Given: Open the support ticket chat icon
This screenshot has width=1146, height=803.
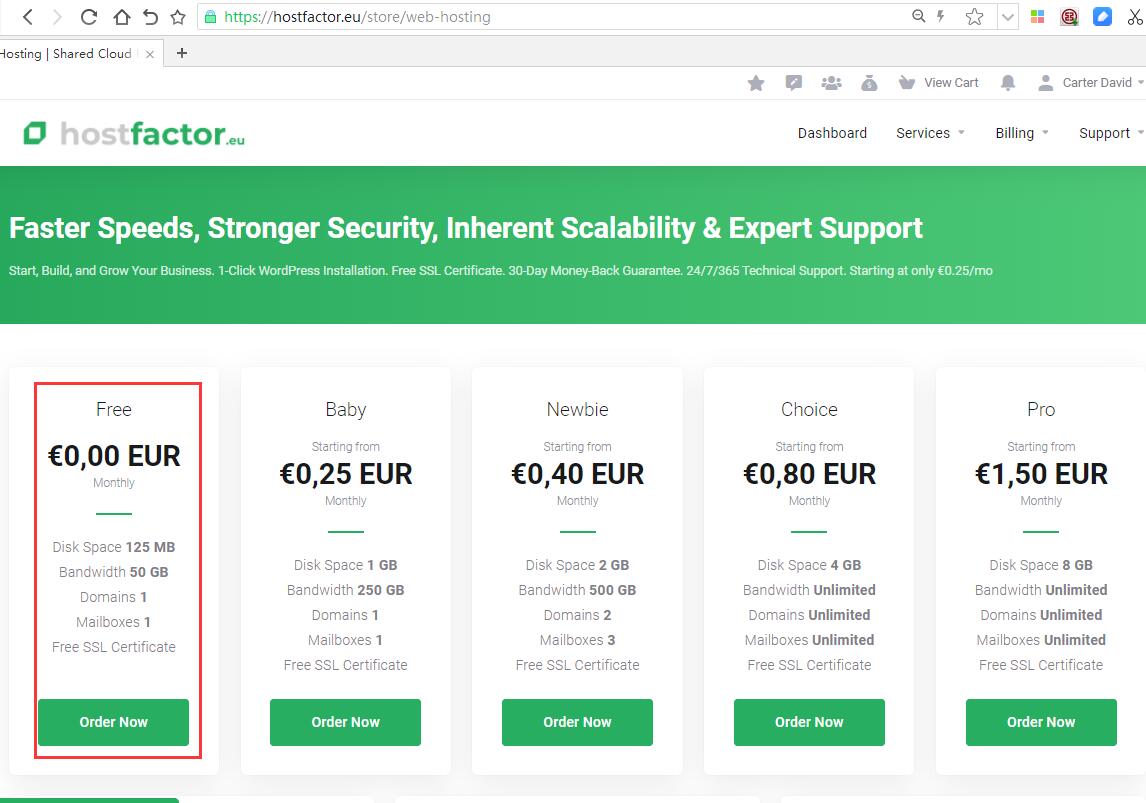Looking at the screenshot, I should 793,83.
